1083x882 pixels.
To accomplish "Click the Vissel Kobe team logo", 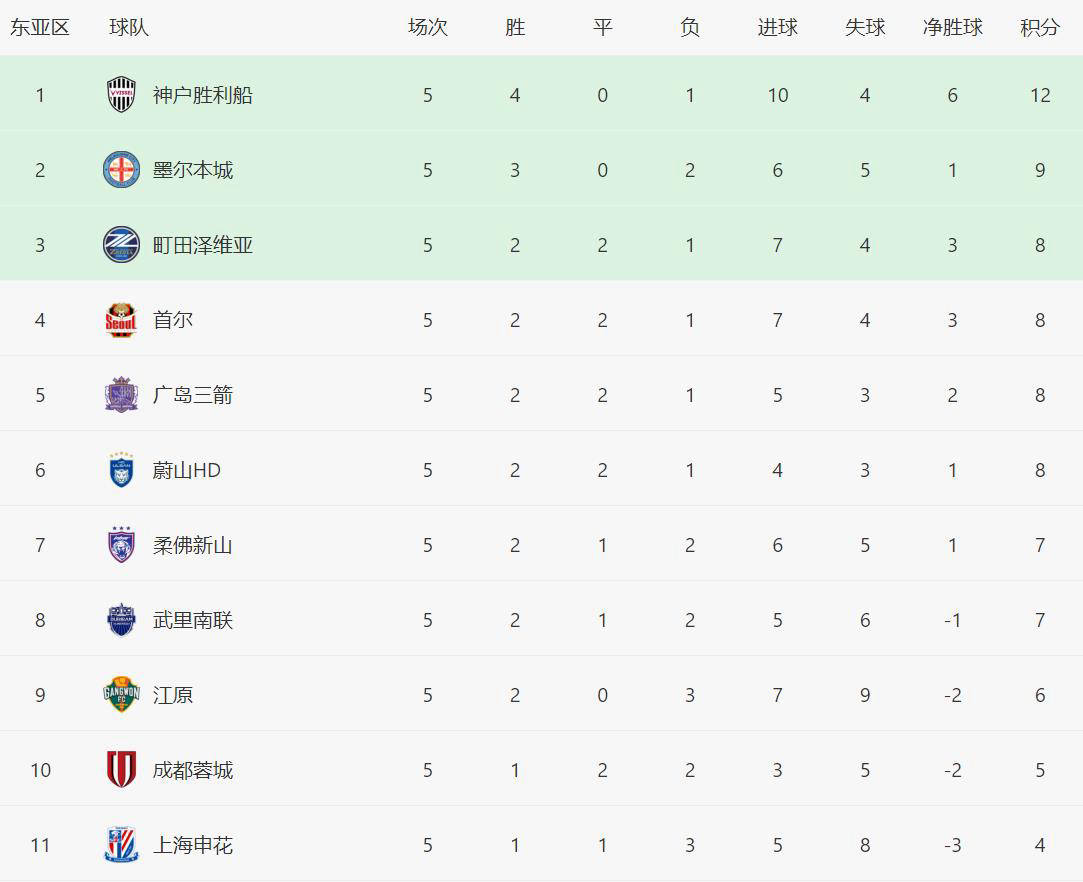I will click(121, 95).
